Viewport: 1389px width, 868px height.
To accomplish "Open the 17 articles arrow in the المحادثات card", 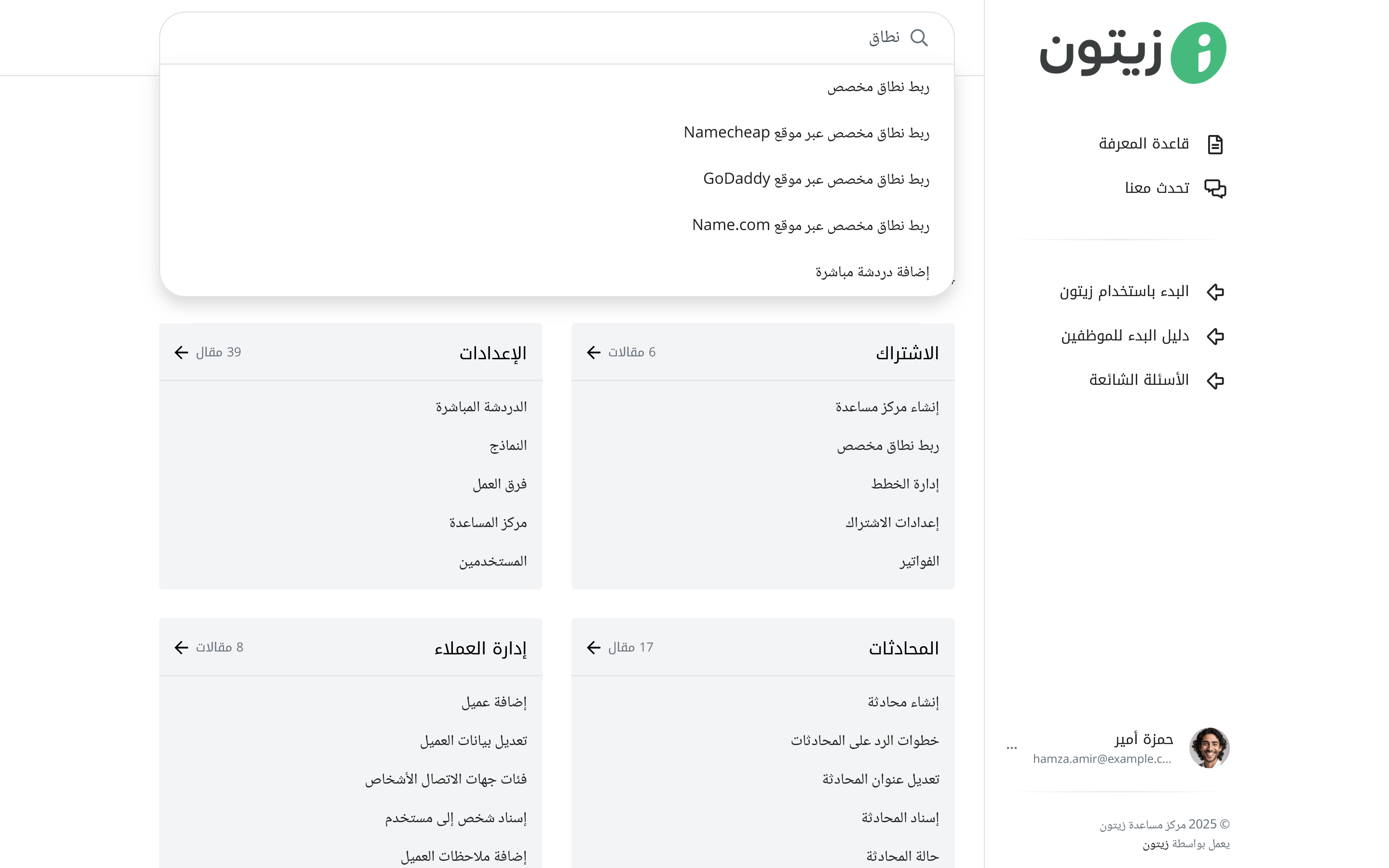I will [x=594, y=648].
